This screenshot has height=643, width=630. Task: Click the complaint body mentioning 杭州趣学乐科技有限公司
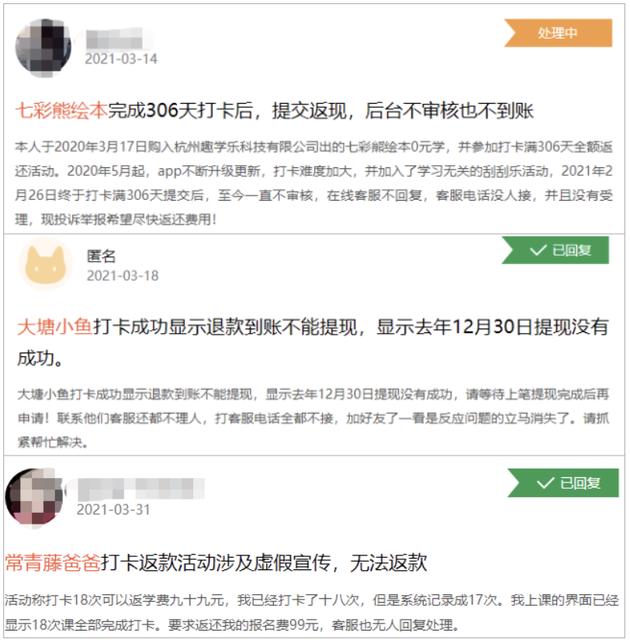(314, 183)
